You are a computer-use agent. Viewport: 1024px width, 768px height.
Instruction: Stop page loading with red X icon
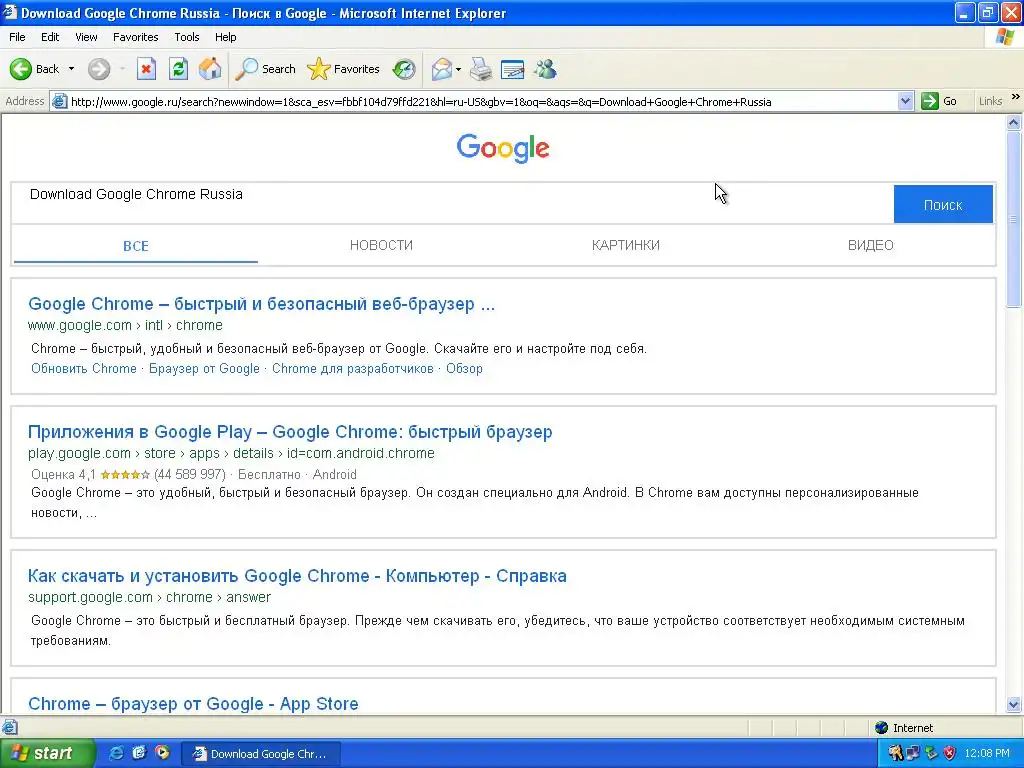pyautogui.click(x=146, y=69)
